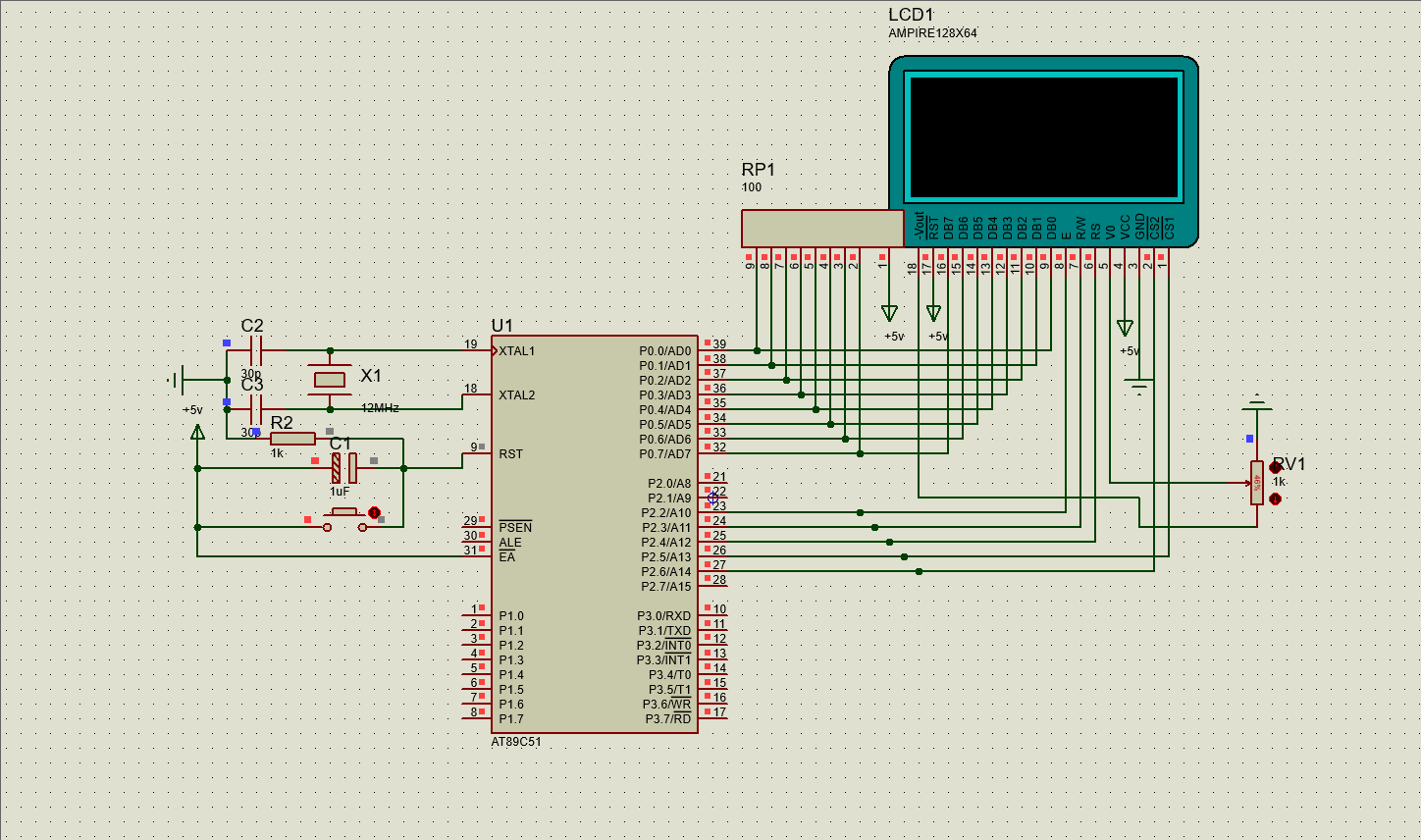Image resolution: width=1421 pixels, height=840 pixels.
Task: Click the 40% wiper label on RV1
Action: 1257,483
